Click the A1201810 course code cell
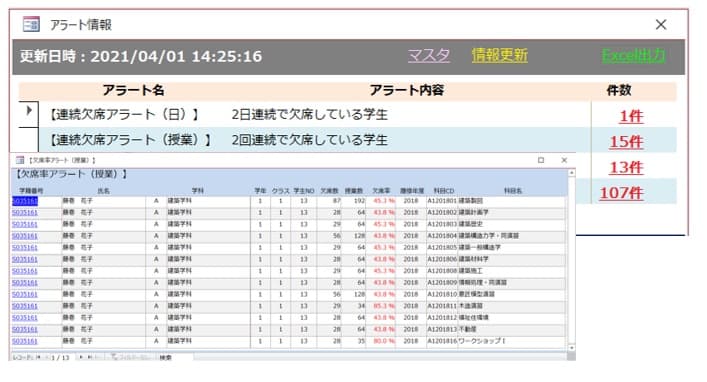 pos(442,295)
